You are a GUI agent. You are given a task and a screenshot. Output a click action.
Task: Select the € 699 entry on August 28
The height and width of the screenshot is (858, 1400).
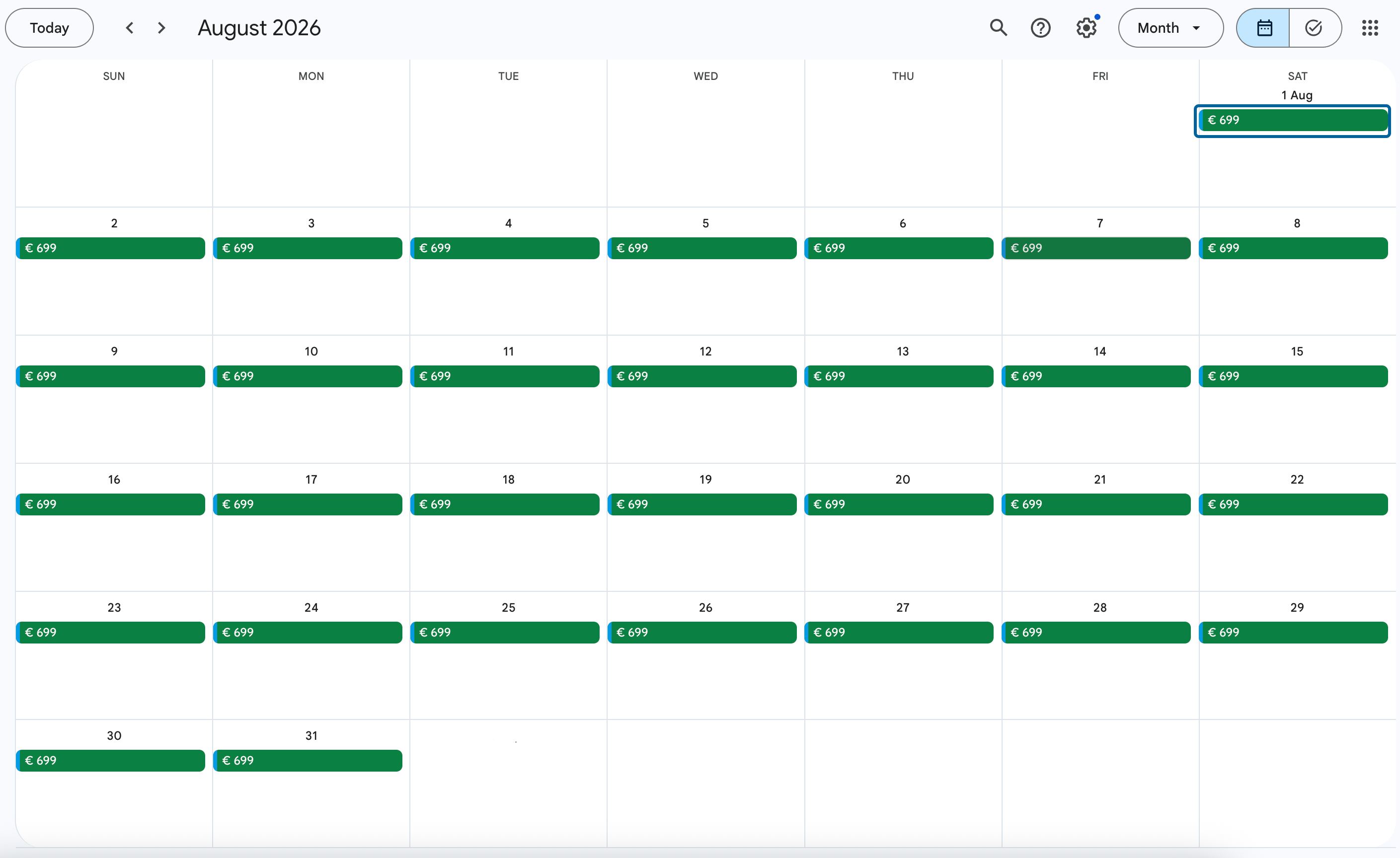tap(1096, 633)
